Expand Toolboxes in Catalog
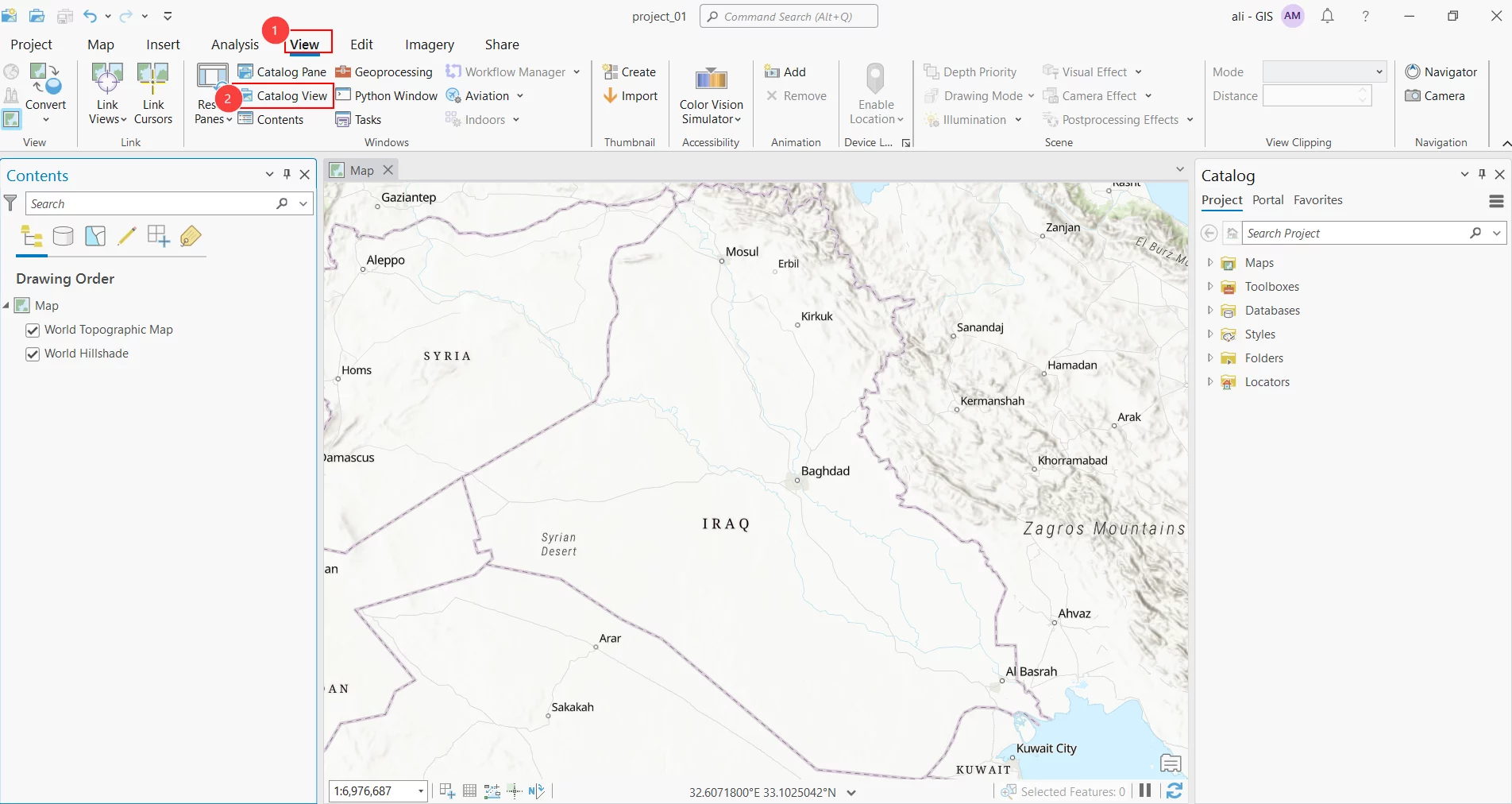The image size is (1512, 804). coord(1210,286)
